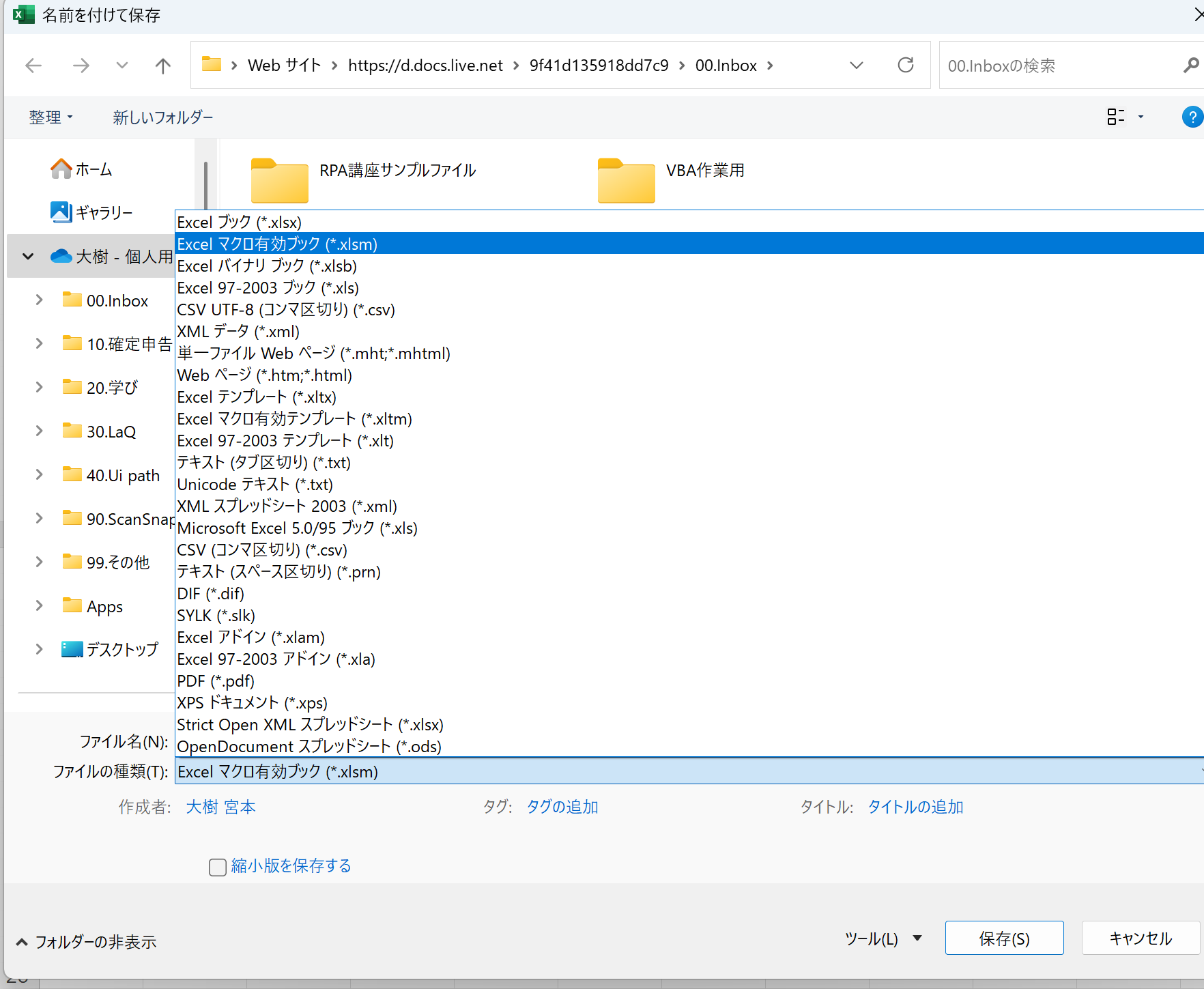The height and width of the screenshot is (989, 1204).
Task: Open the VBA作業用 folder icon
Action: 627,180
